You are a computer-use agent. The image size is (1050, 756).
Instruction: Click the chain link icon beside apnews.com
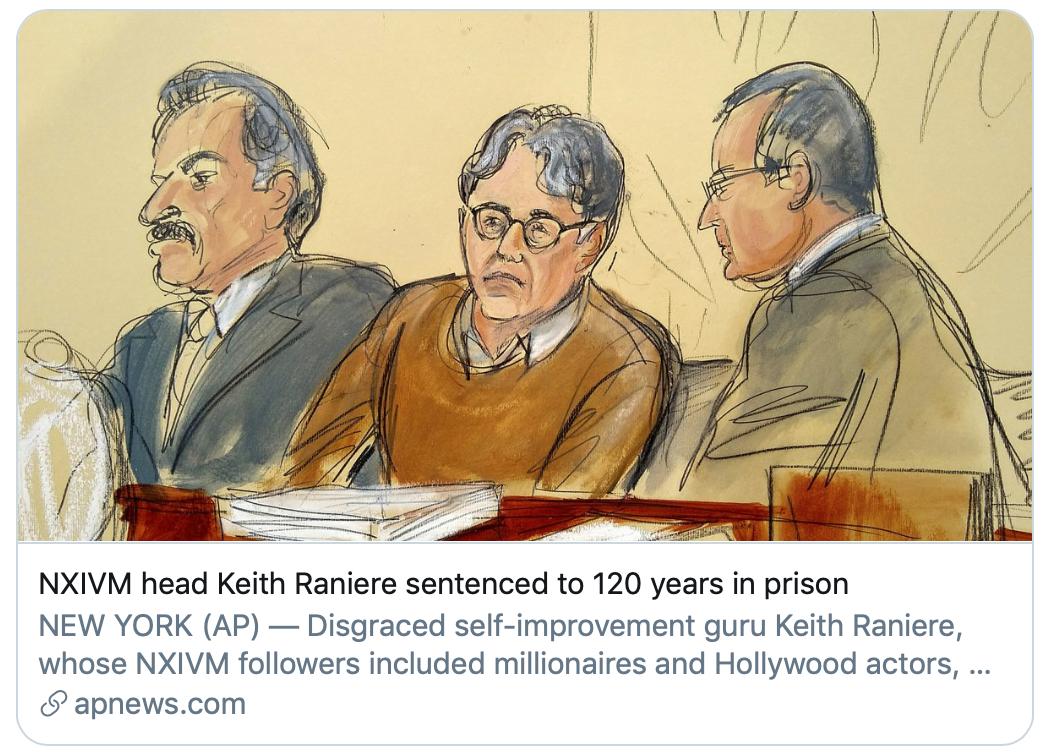pos(53,704)
